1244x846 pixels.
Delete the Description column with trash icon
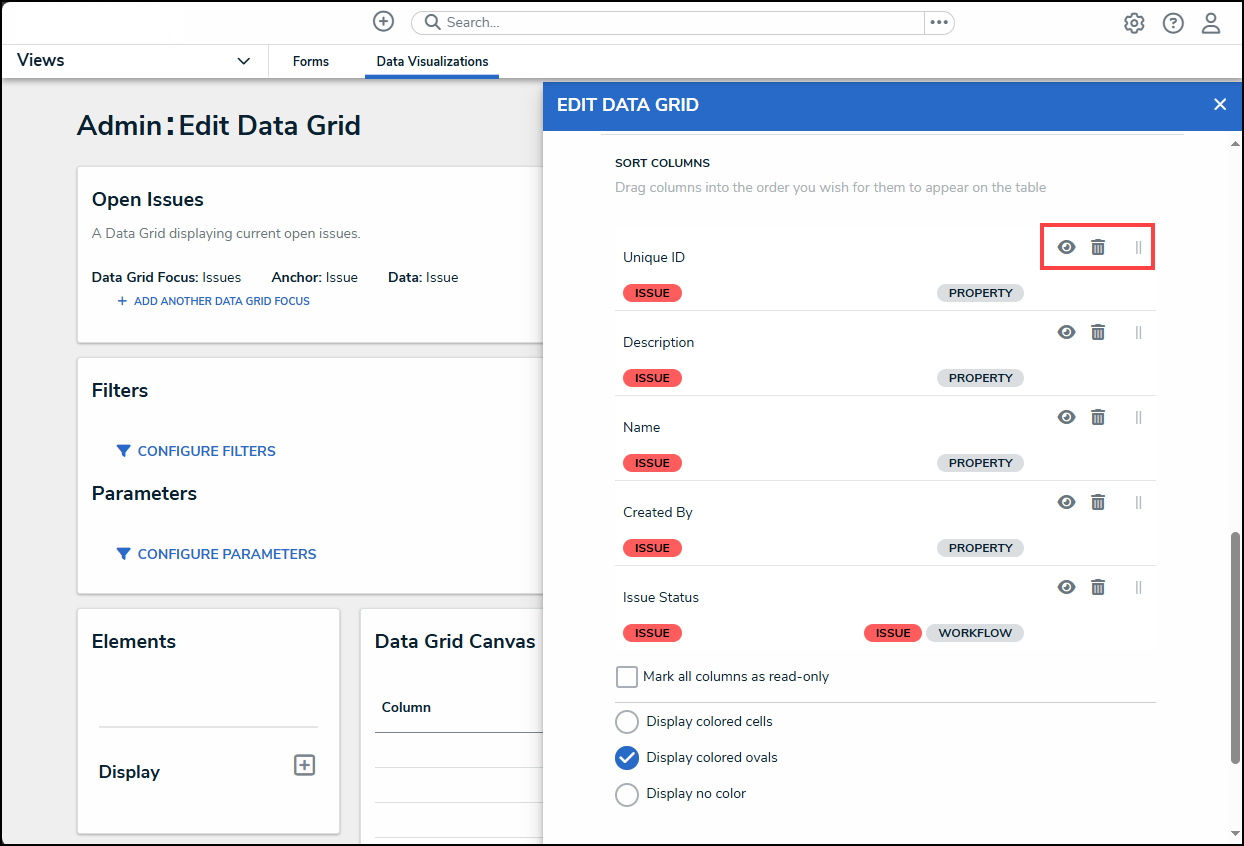pyautogui.click(x=1098, y=332)
